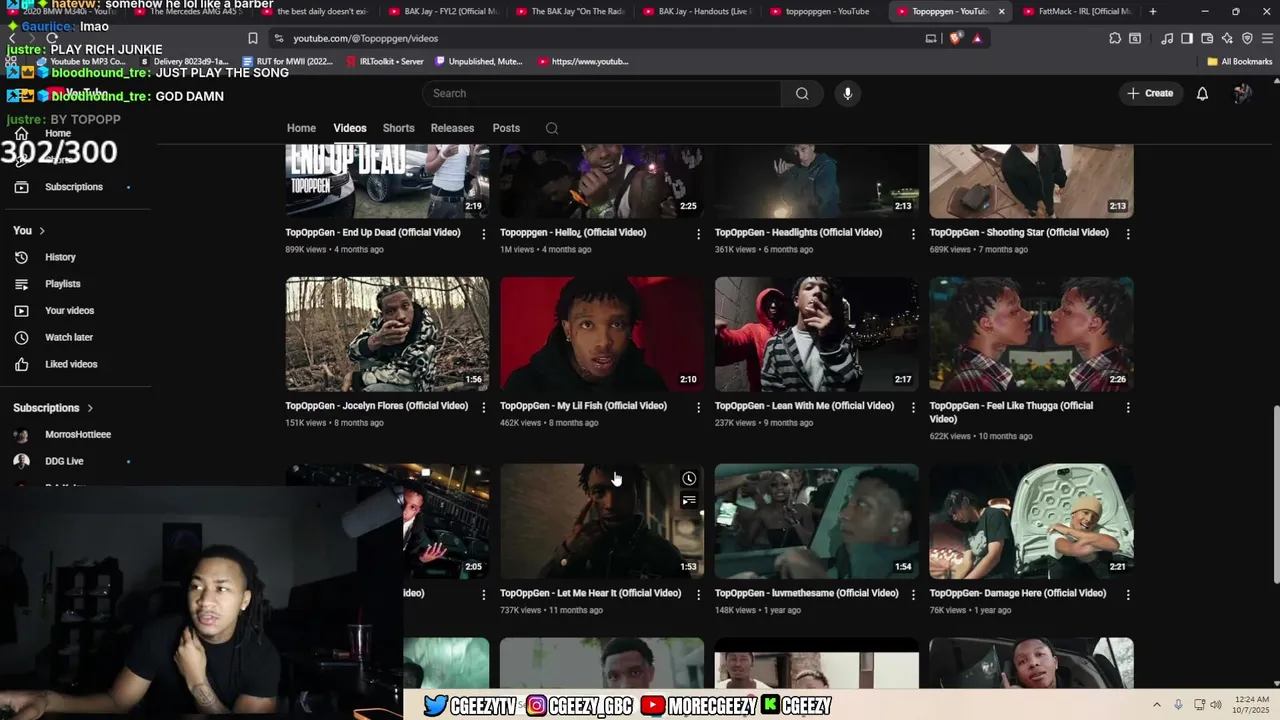Open options menu for Jocelyn Flores video
This screenshot has width=1280, height=720.
(x=484, y=407)
